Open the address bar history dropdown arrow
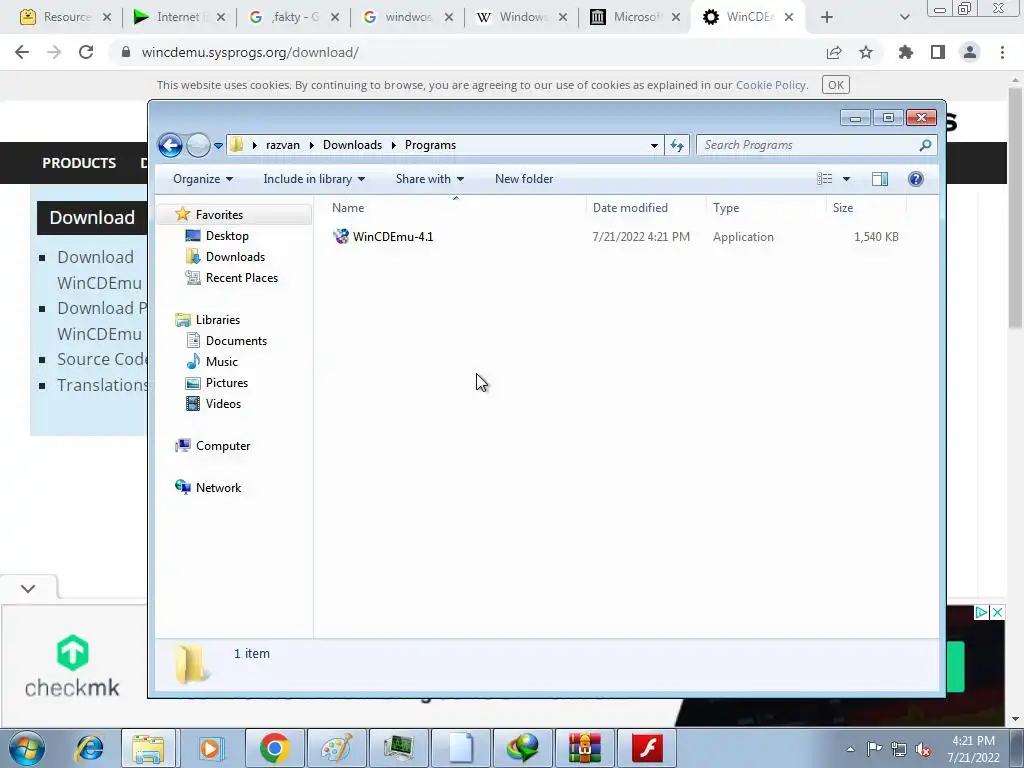This screenshot has width=1024, height=768. click(654, 146)
